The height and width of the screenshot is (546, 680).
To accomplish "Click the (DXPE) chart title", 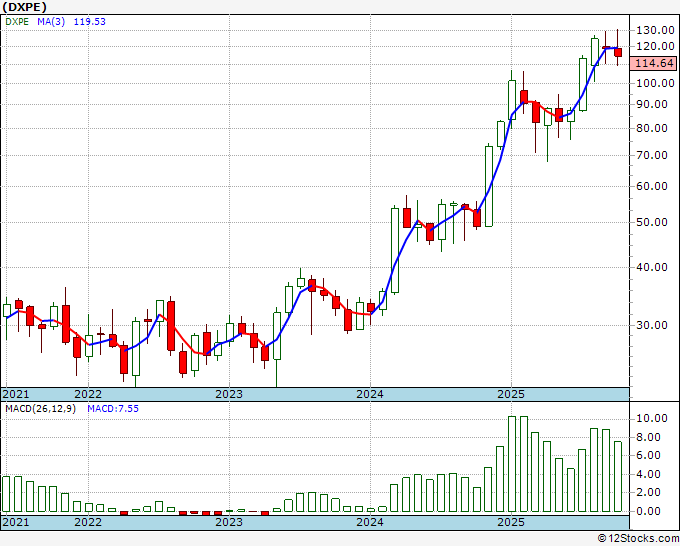I will point(24,7).
